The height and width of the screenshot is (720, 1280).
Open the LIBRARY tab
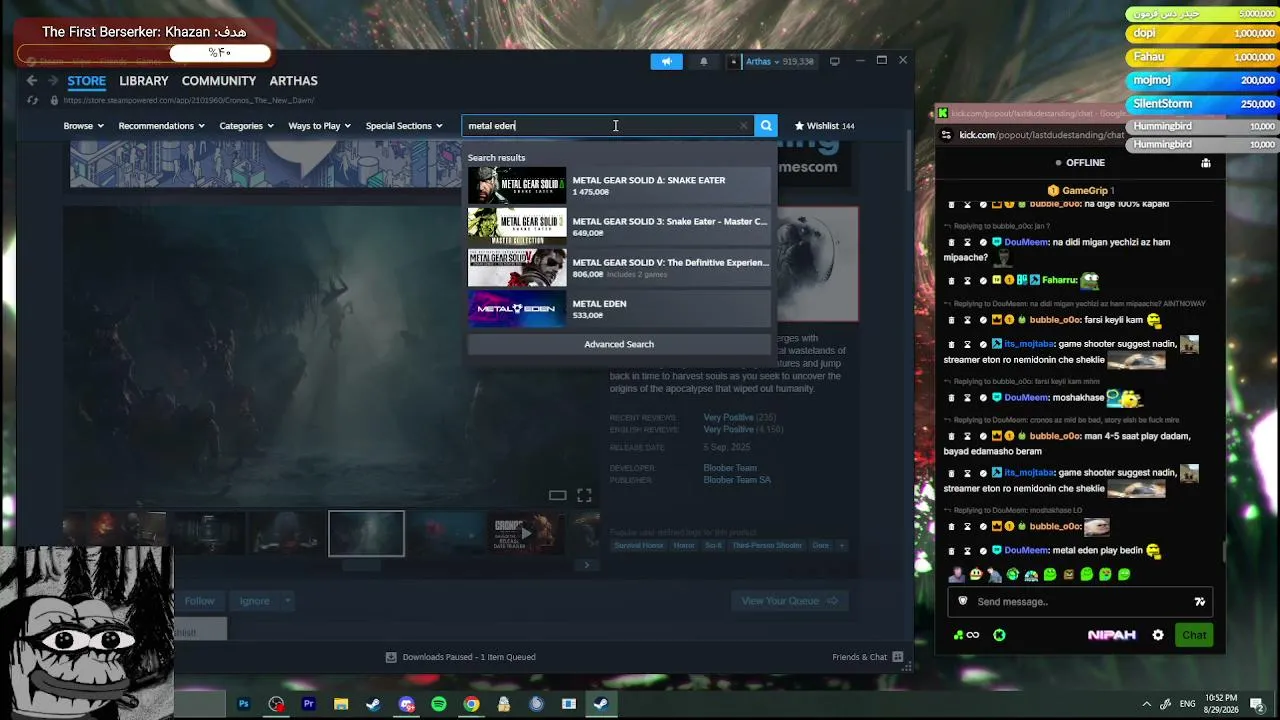[144, 81]
